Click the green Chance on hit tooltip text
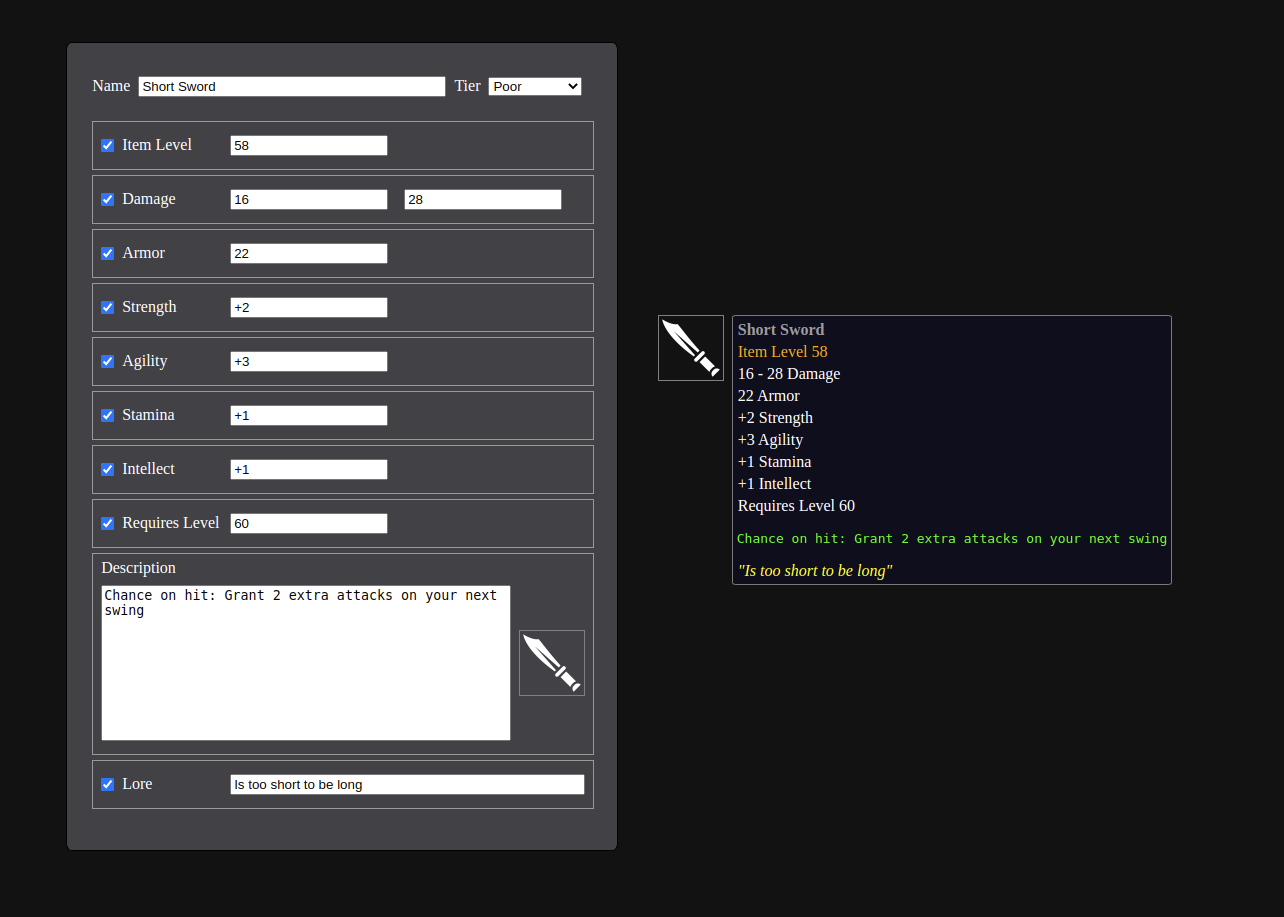Viewport: 1284px width, 917px height. pyautogui.click(x=952, y=539)
